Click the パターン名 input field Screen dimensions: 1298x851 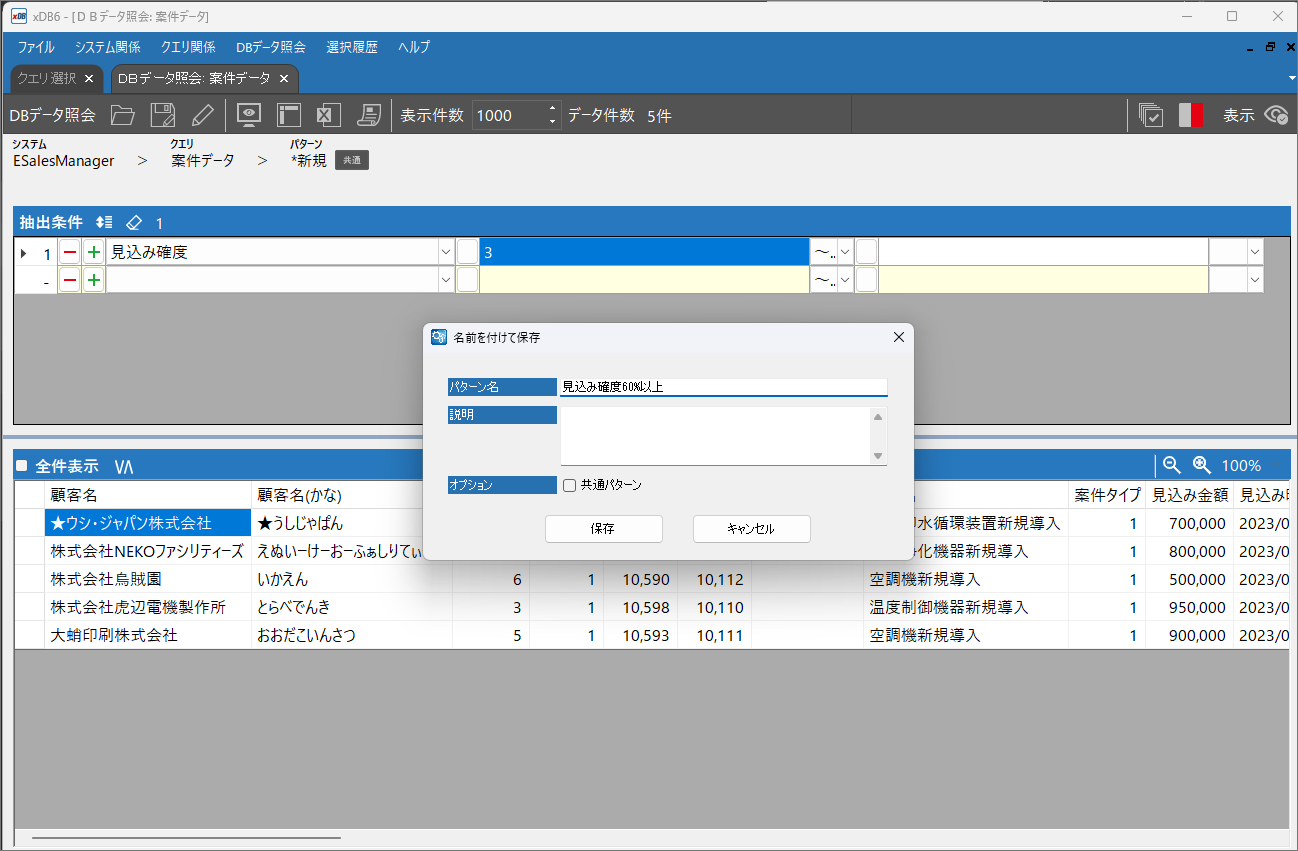tap(723, 387)
